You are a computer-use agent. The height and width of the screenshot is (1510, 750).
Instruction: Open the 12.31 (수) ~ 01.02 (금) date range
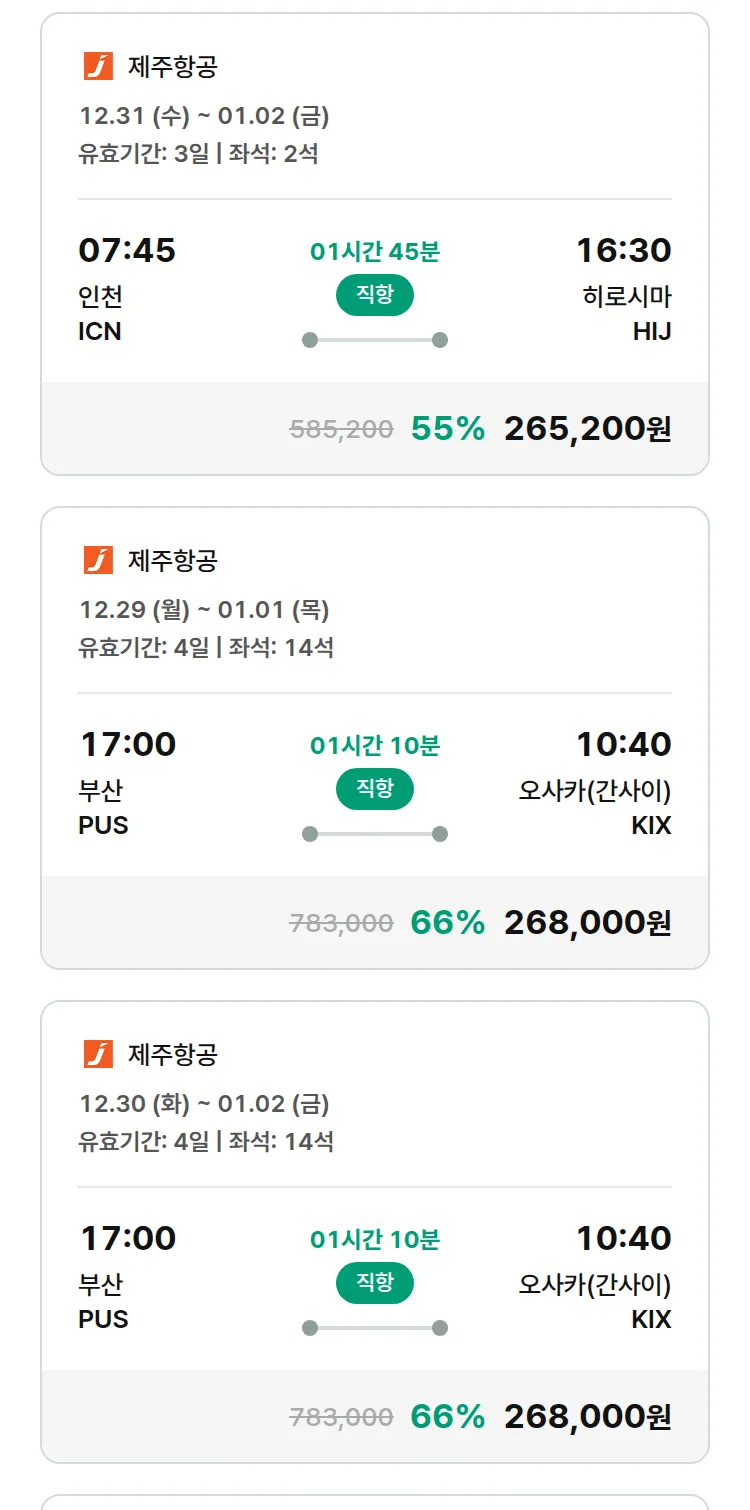coord(204,117)
